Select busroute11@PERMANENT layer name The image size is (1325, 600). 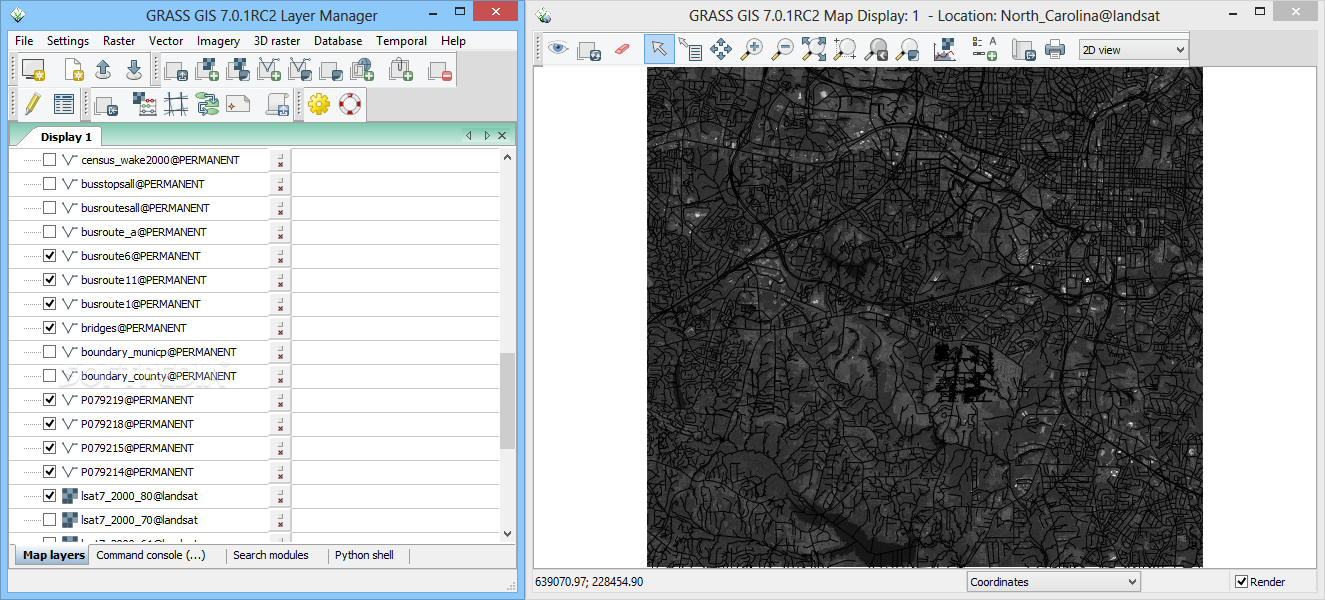143,280
